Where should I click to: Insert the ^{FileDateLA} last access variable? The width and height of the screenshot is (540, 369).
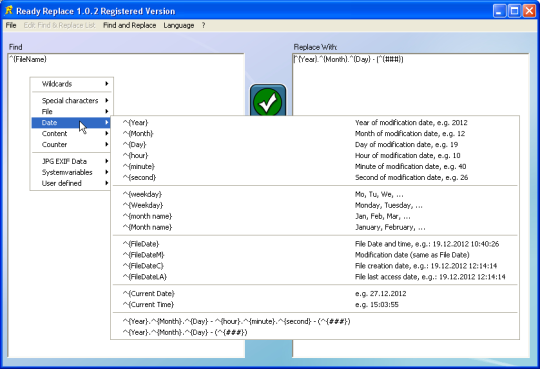pyautogui.click(x=315, y=277)
